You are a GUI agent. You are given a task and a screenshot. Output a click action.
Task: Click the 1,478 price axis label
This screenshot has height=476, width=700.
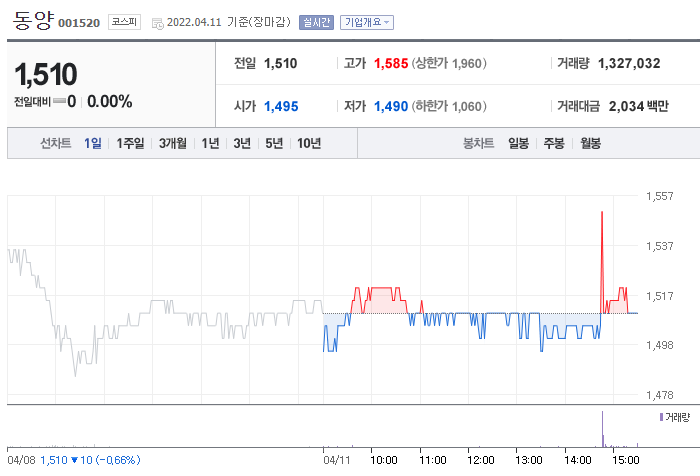[660, 395]
